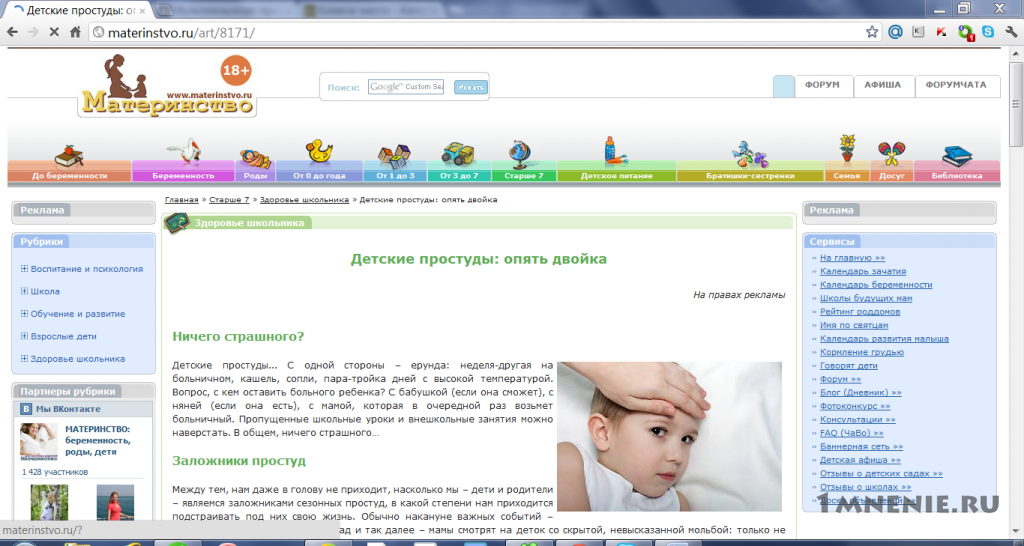Image resolution: width=1024 pixels, height=546 pixels.
Task: Click the toy blocks icon
Action: 394,156
